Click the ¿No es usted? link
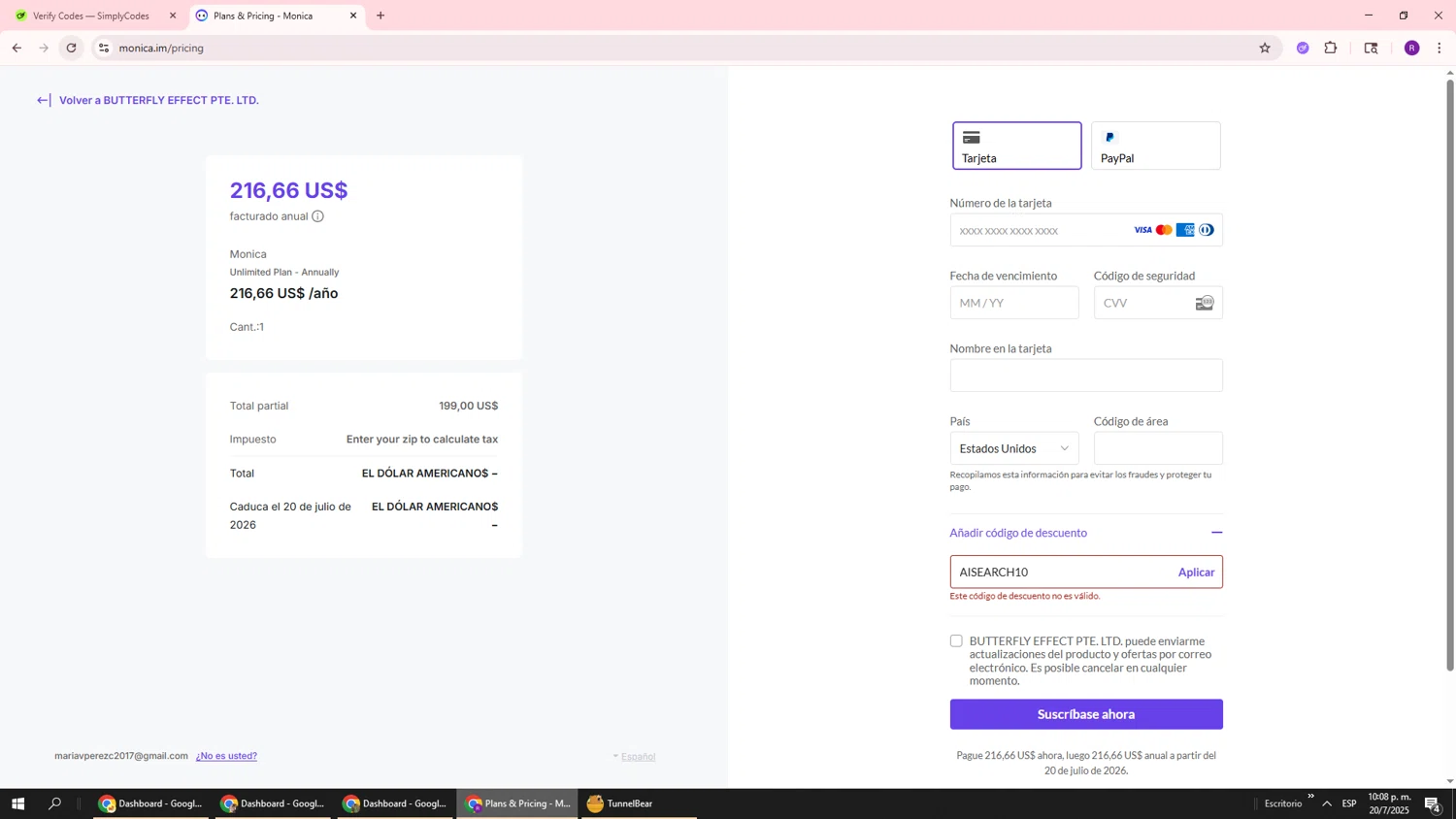This screenshot has width=1456, height=819. click(226, 756)
